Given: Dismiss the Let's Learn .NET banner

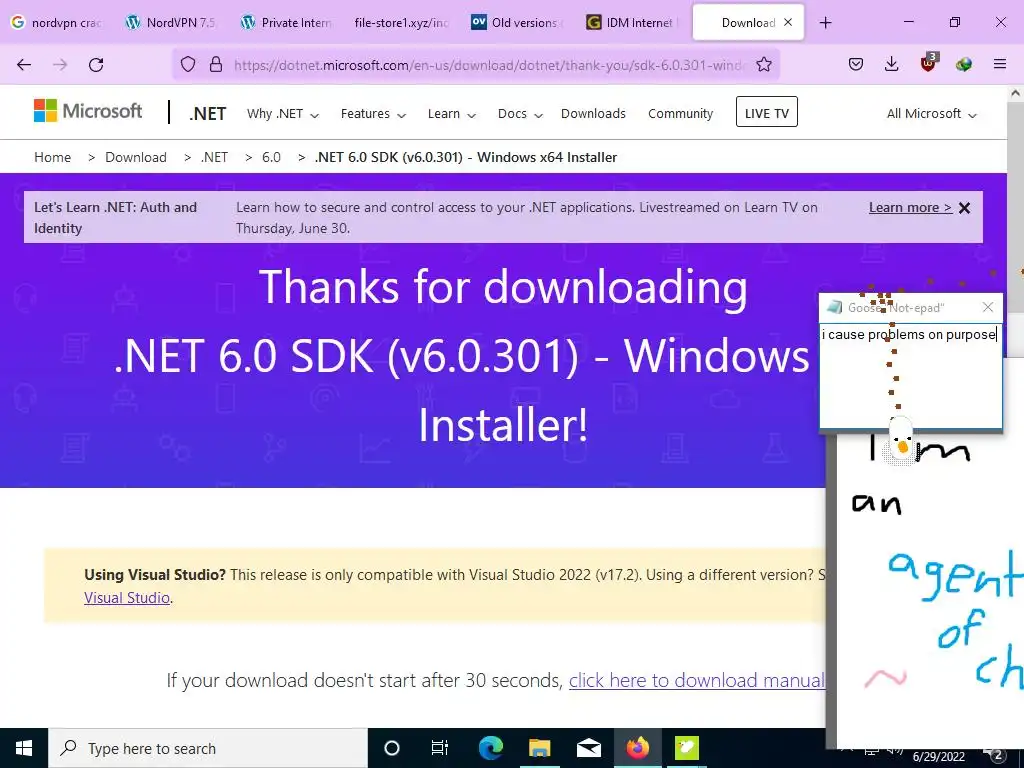Looking at the screenshot, I should coord(965,208).
